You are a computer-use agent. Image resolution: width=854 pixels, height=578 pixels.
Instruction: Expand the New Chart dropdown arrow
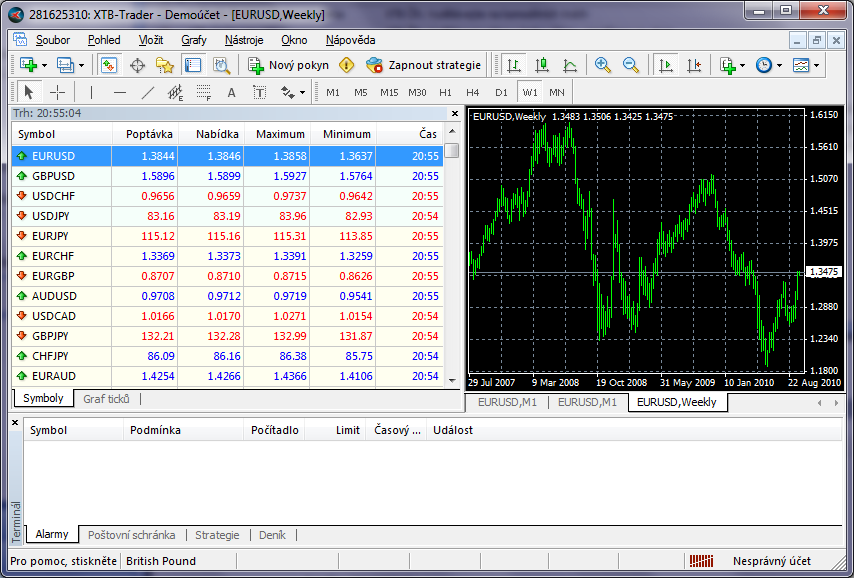tap(44, 66)
